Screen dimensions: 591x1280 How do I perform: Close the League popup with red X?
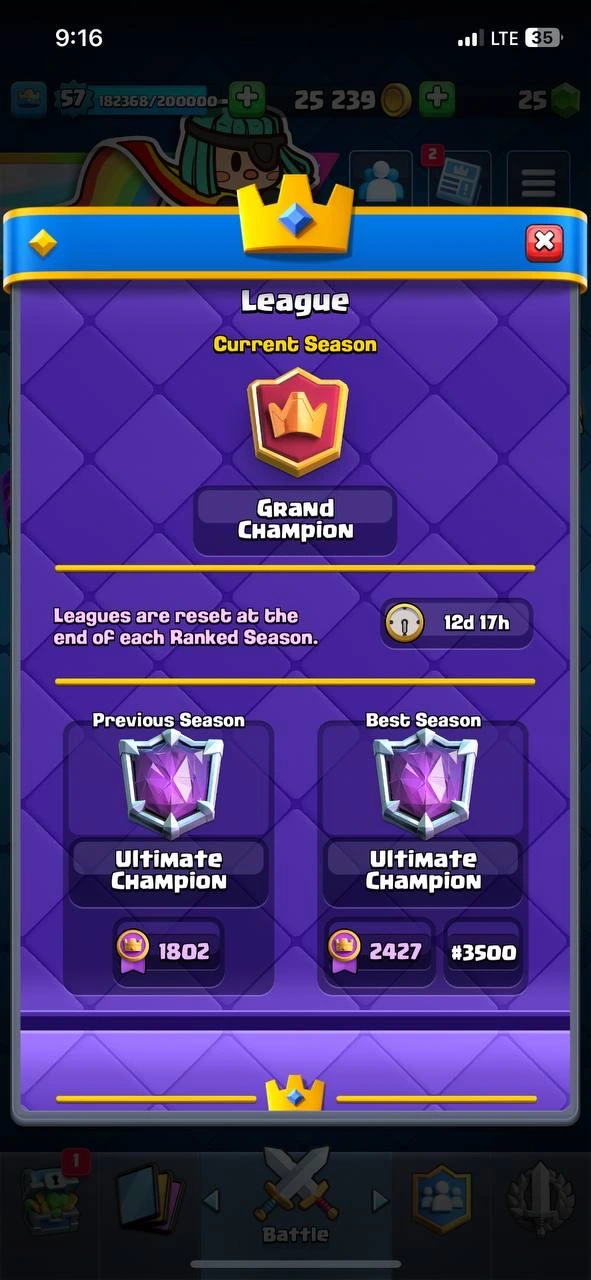tap(544, 242)
